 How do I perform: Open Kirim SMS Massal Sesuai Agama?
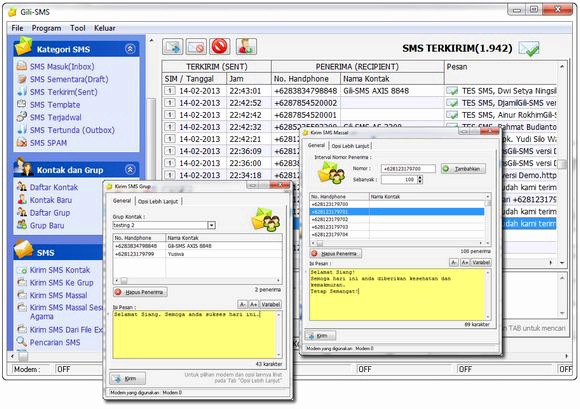[66, 312]
